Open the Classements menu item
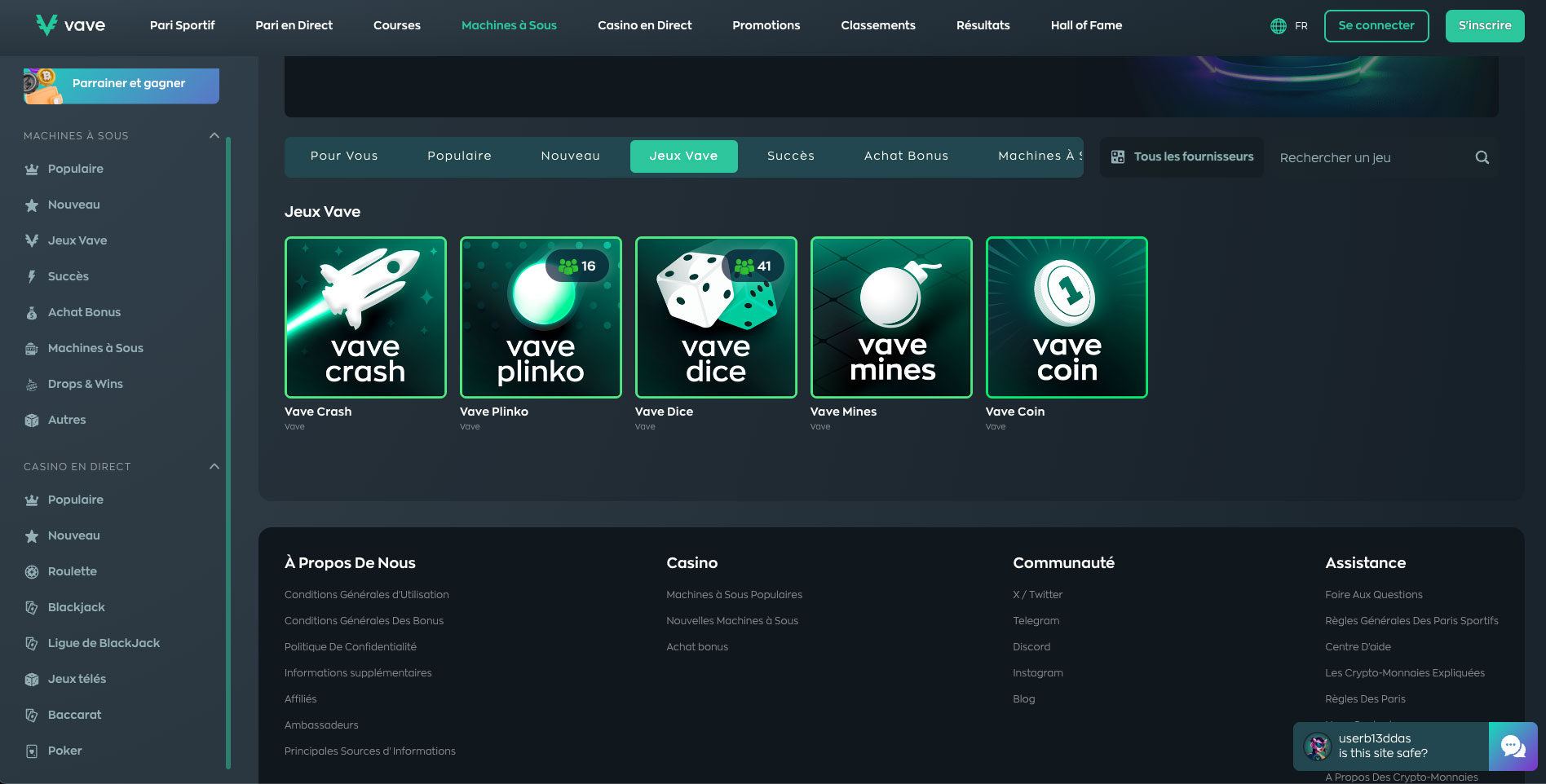 (878, 25)
